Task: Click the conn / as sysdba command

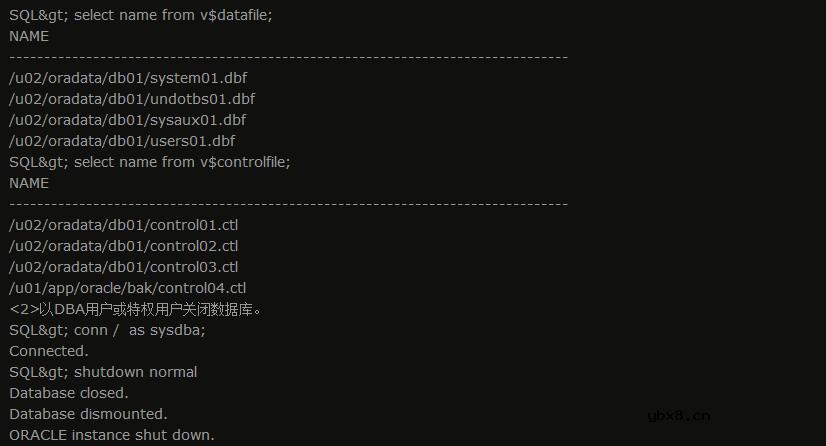Action: click(x=107, y=330)
